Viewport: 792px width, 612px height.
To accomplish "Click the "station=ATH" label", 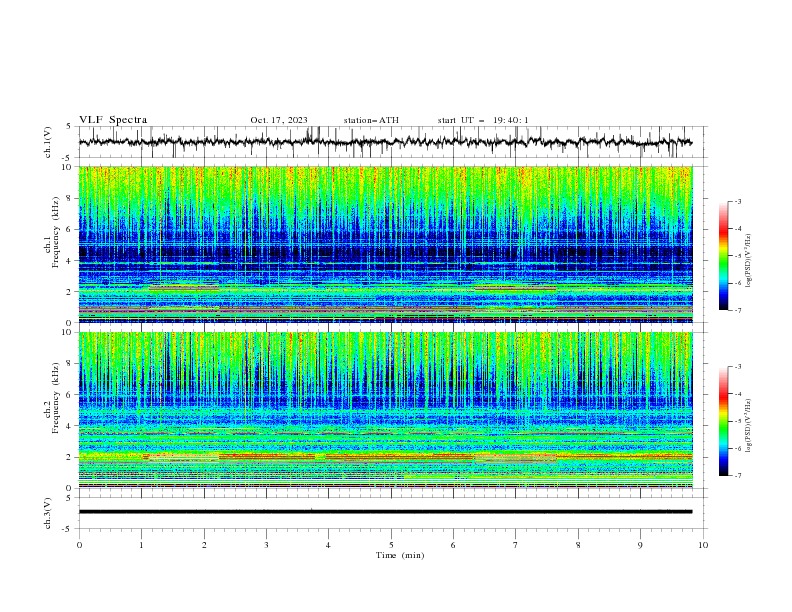I will (x=371, y=120).
